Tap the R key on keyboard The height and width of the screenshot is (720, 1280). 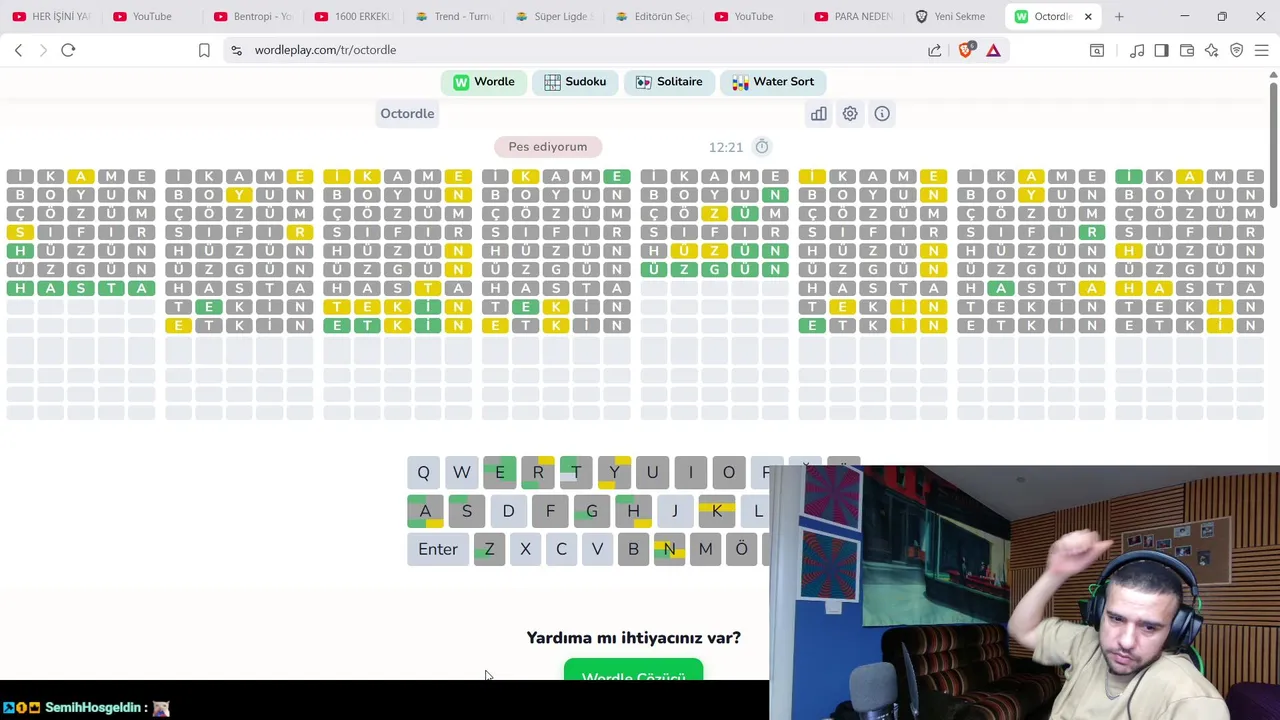coord(538,473)
